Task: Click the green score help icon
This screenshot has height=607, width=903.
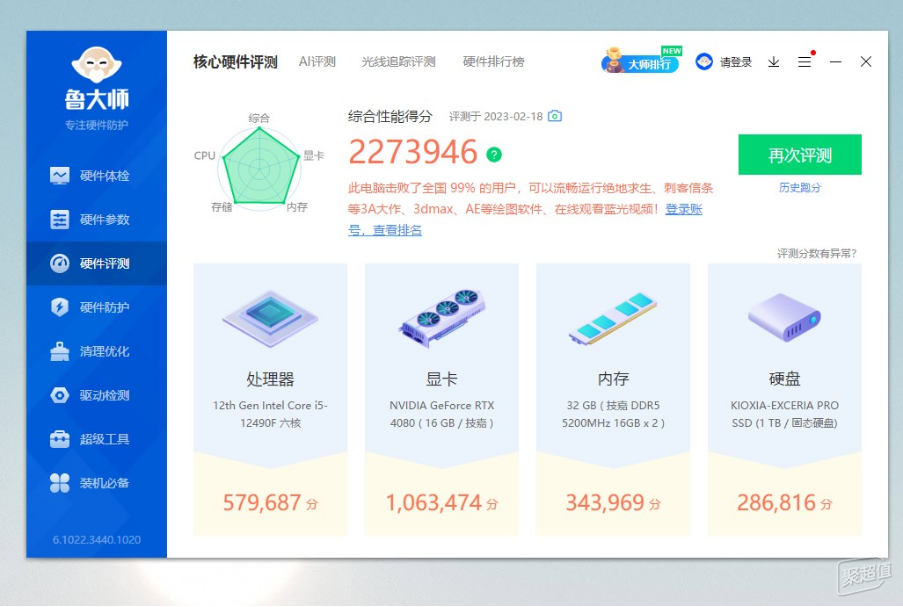Action: [494, 154]
